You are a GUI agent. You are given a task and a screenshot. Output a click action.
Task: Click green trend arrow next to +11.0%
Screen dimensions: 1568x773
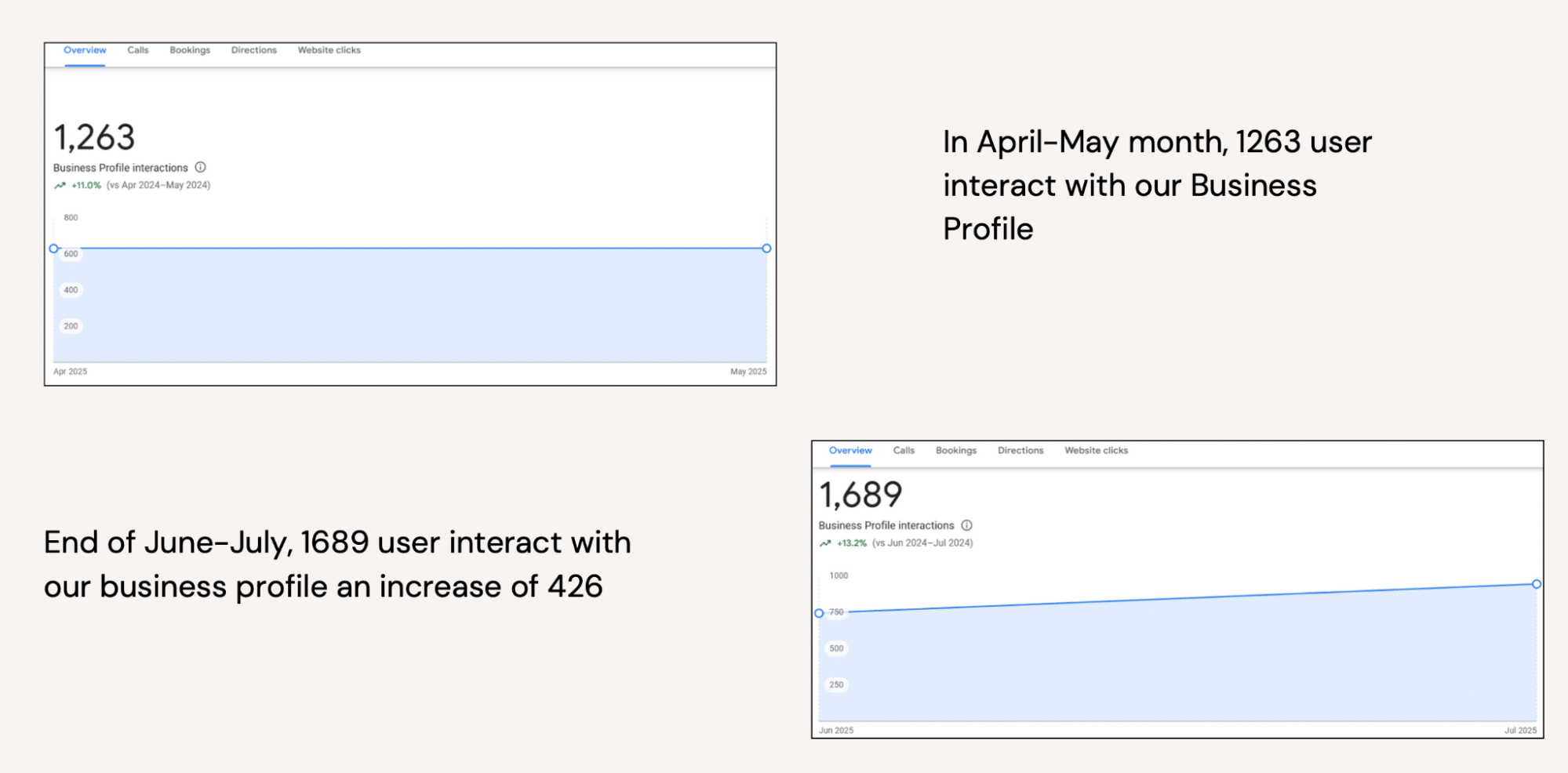pyautogui.click(x=60, y=186)
